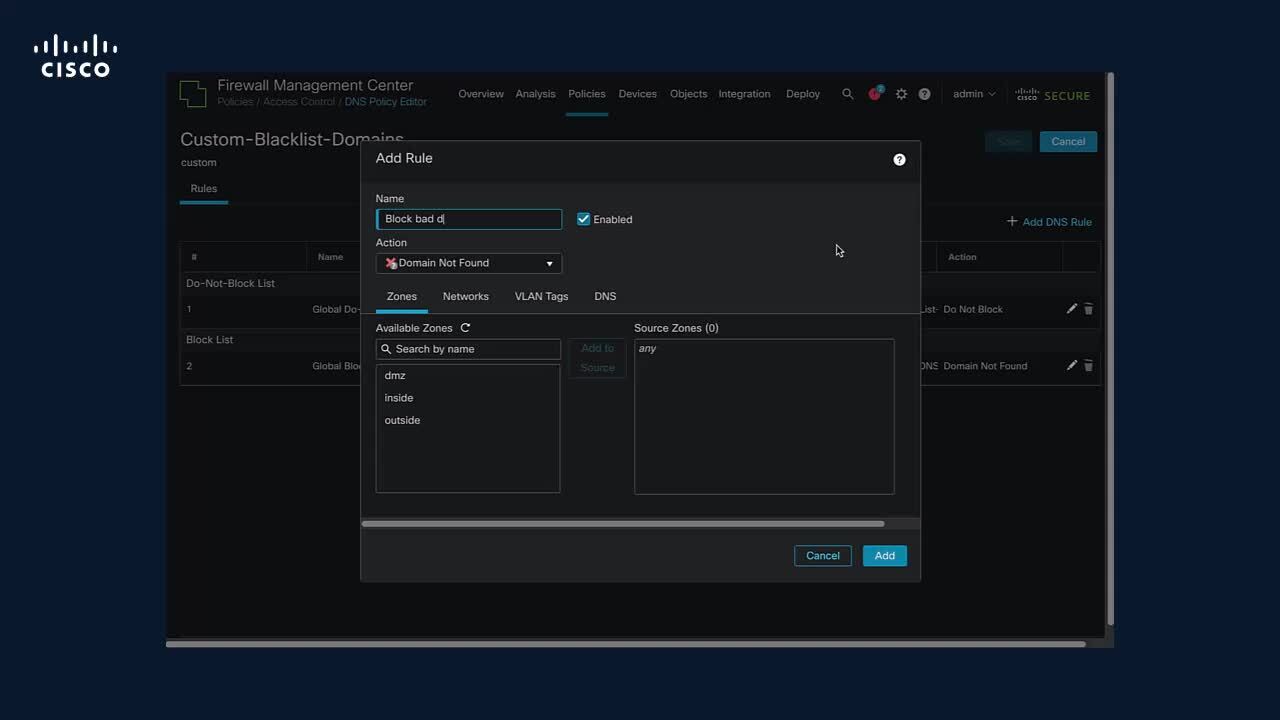Switch to the Networks tab

466,296
